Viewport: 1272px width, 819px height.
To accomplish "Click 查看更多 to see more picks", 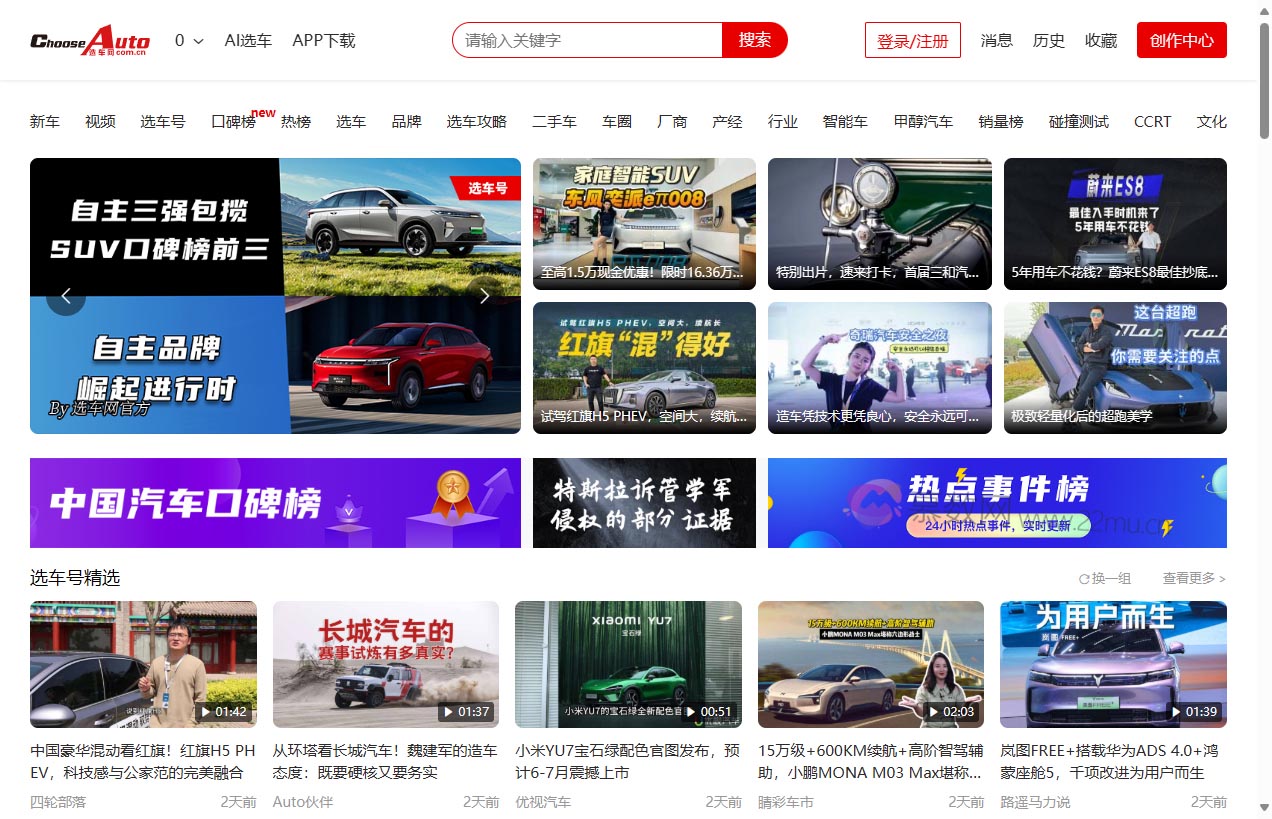I will coord(1188,577).
